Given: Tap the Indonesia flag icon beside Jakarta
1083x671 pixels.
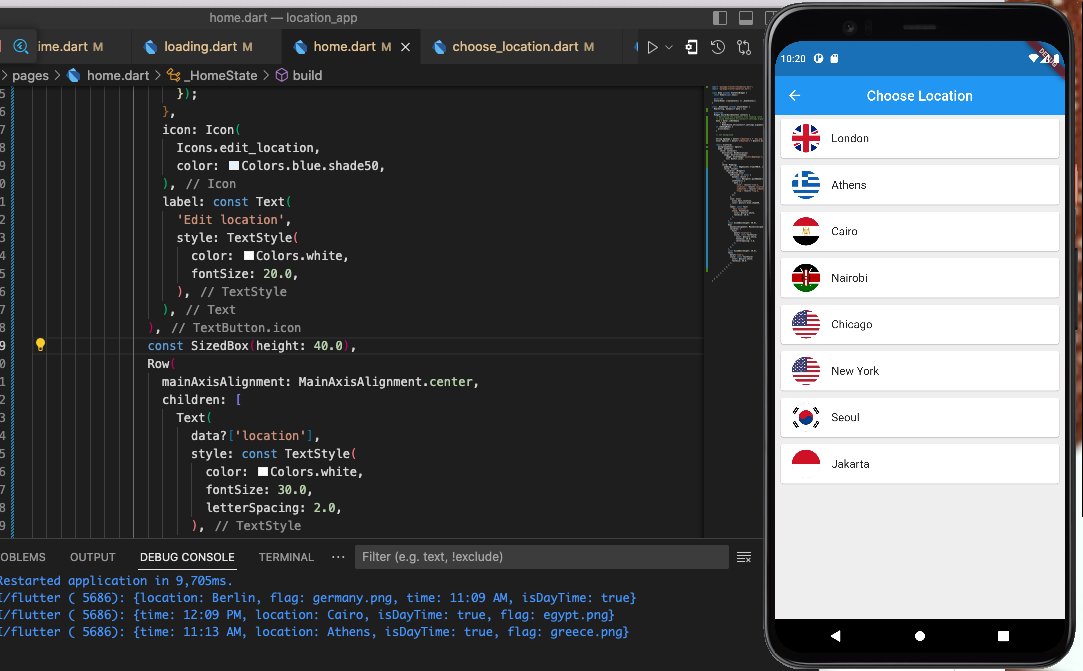Looking at the screenshot, I should coord(805,464).
